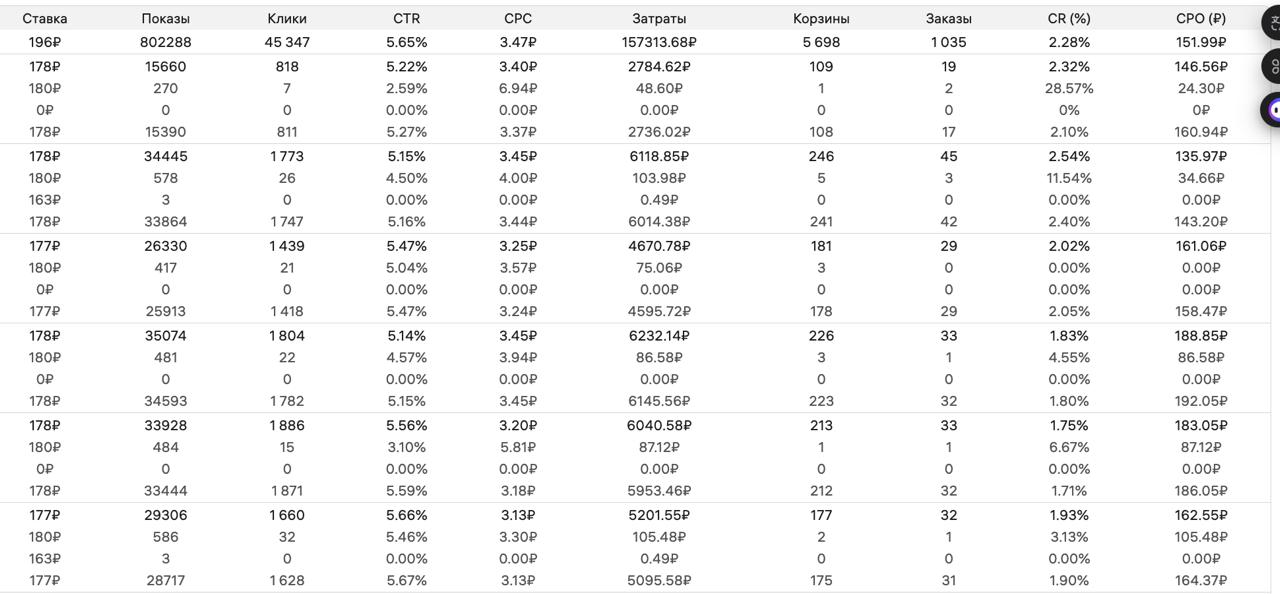Viewport: 1280px width, 594px height.
Task: Select the 45 347 total clicks cell
Action: pyautogui.click(x=287, y=42)
